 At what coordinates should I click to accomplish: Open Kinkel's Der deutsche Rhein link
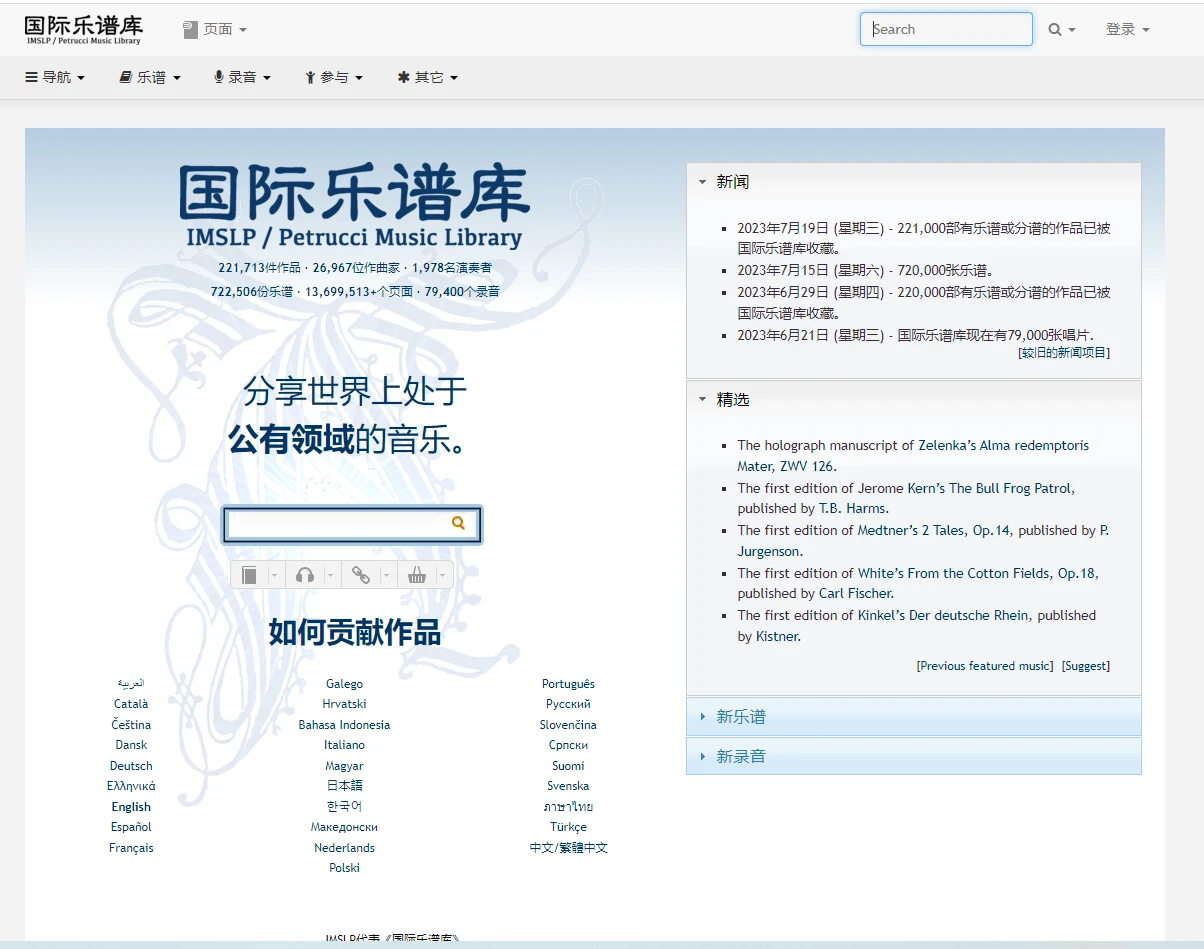click(x=942, y=616)
